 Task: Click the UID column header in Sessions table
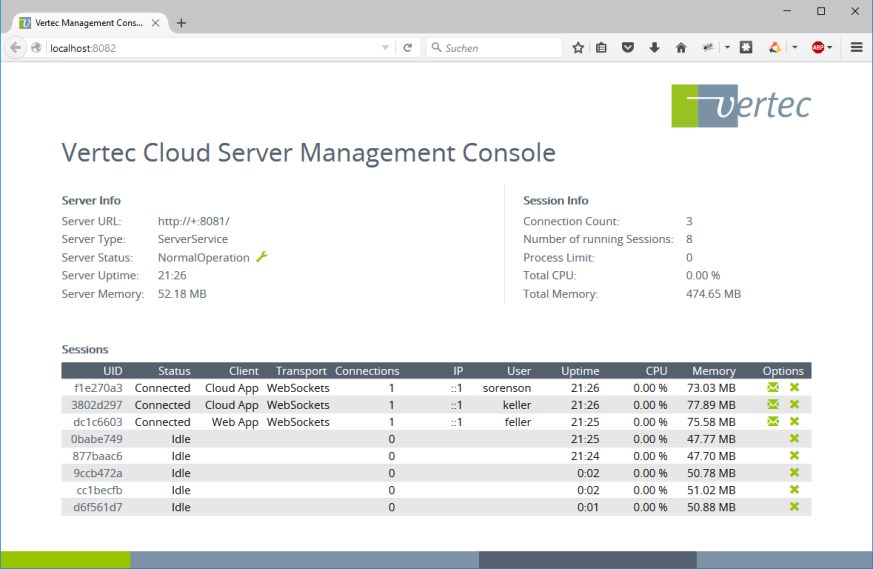112,371
